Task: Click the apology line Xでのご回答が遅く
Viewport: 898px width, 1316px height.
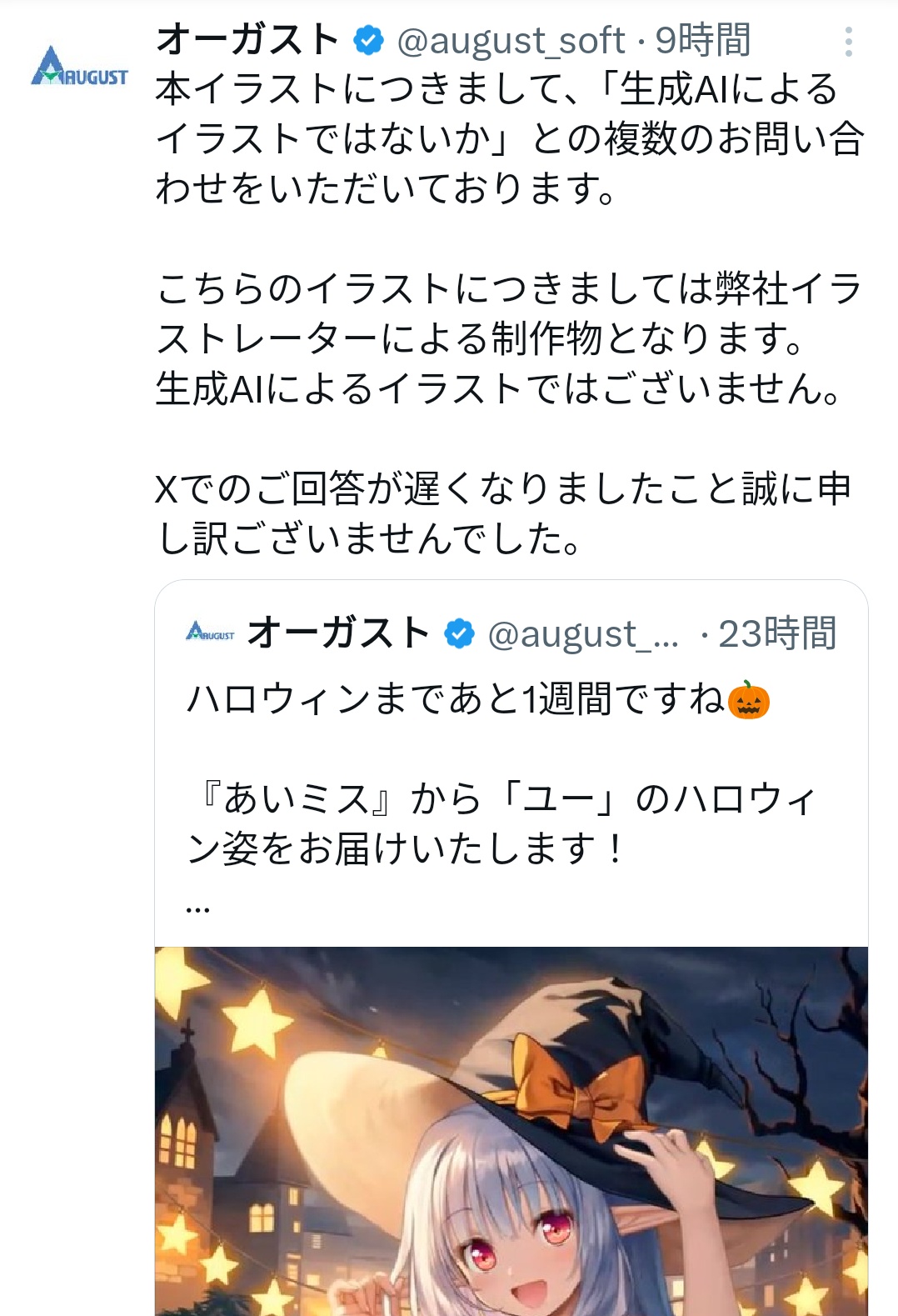Action: 503,513
